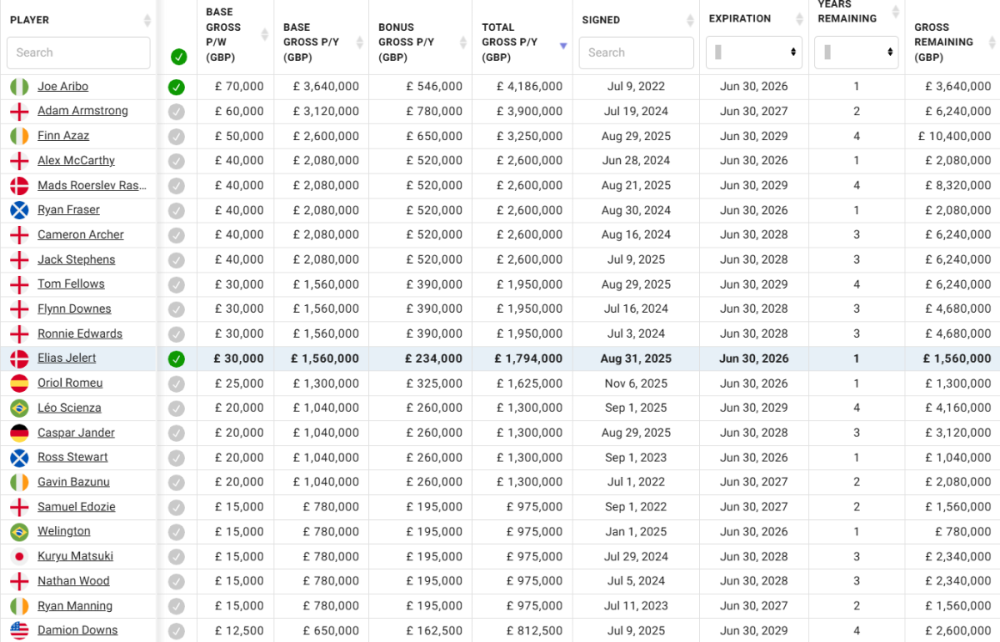Click the sort arrows in Player column header
The height and width of the screenshot is (642, 1000).
pos(148,20)
